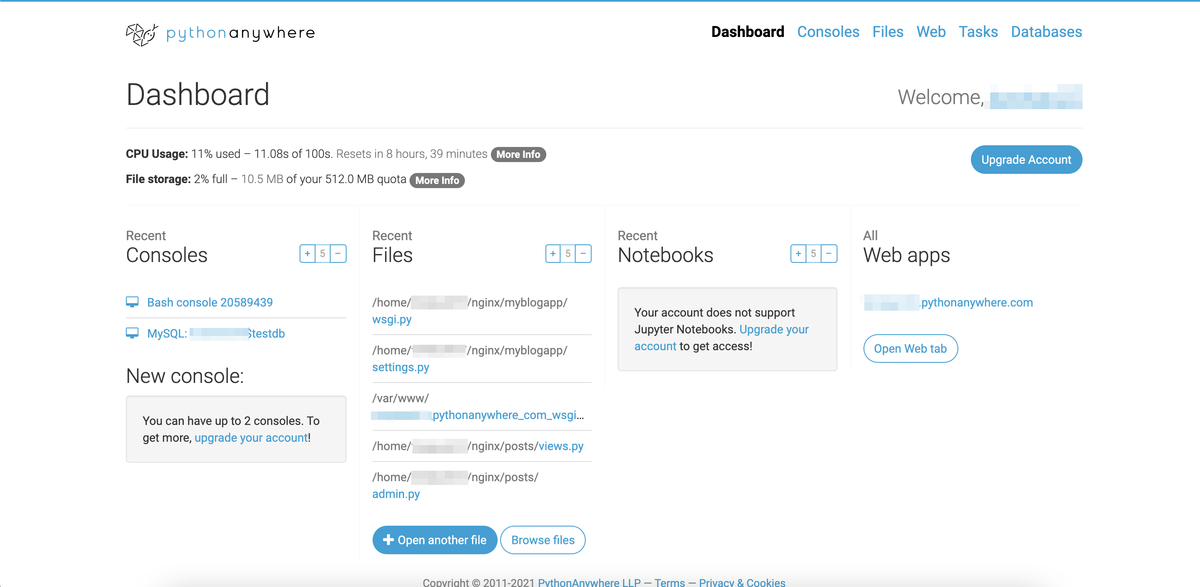Open the wsgi.py file in myblogapp
Screen dimensions: 1200x587
391,319
